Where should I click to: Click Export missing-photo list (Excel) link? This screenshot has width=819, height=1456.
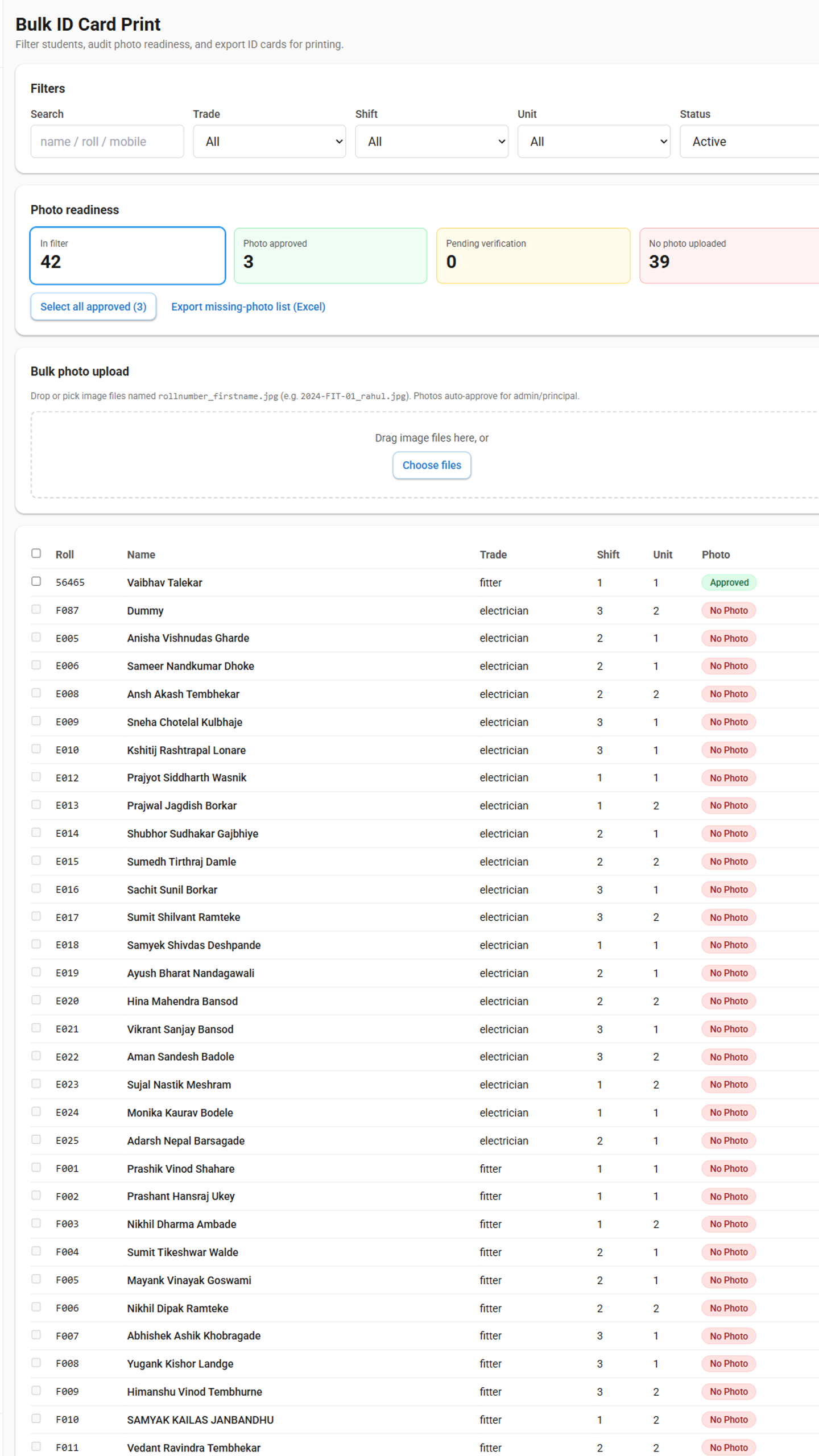coord(248,307)
